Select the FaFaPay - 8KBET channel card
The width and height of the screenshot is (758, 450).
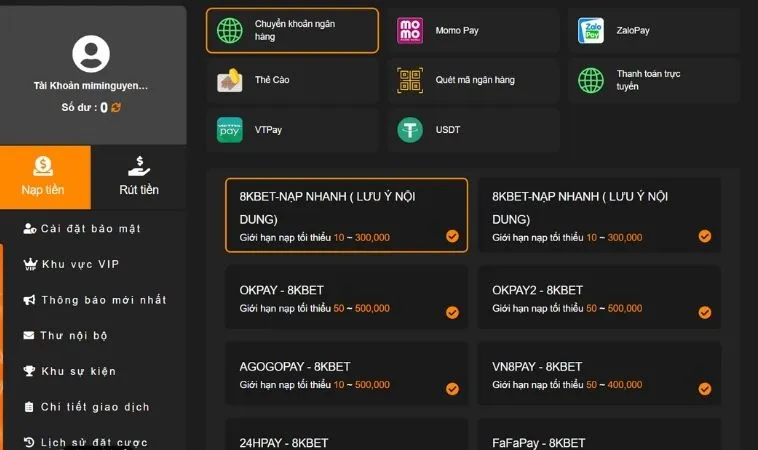(599, 435)
